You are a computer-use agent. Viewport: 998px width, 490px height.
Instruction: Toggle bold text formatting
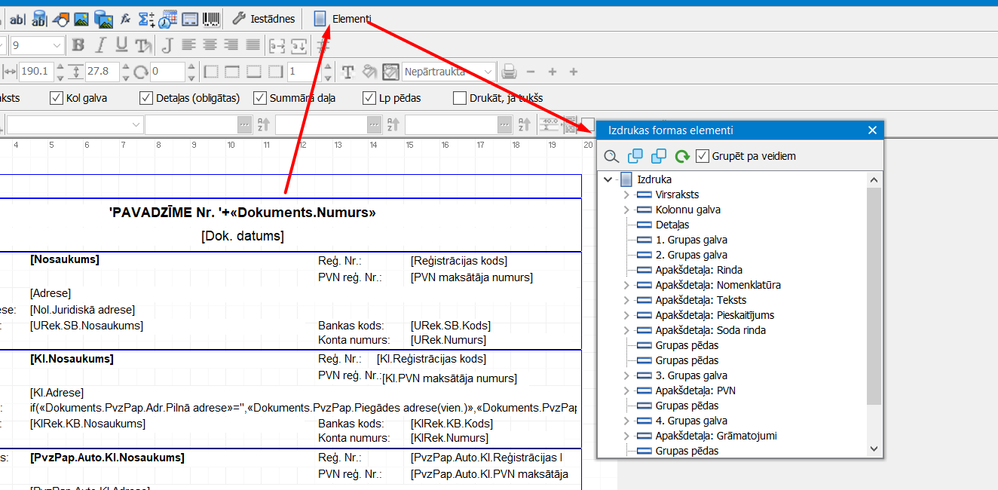(77, 45)
